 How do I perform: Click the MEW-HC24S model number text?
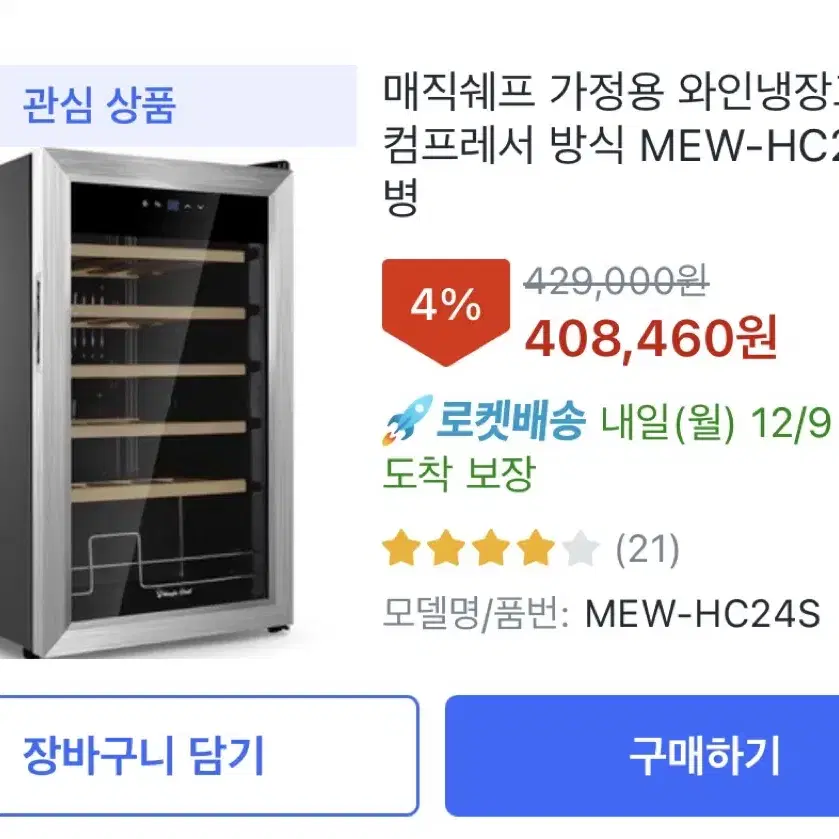coord(703,613)
